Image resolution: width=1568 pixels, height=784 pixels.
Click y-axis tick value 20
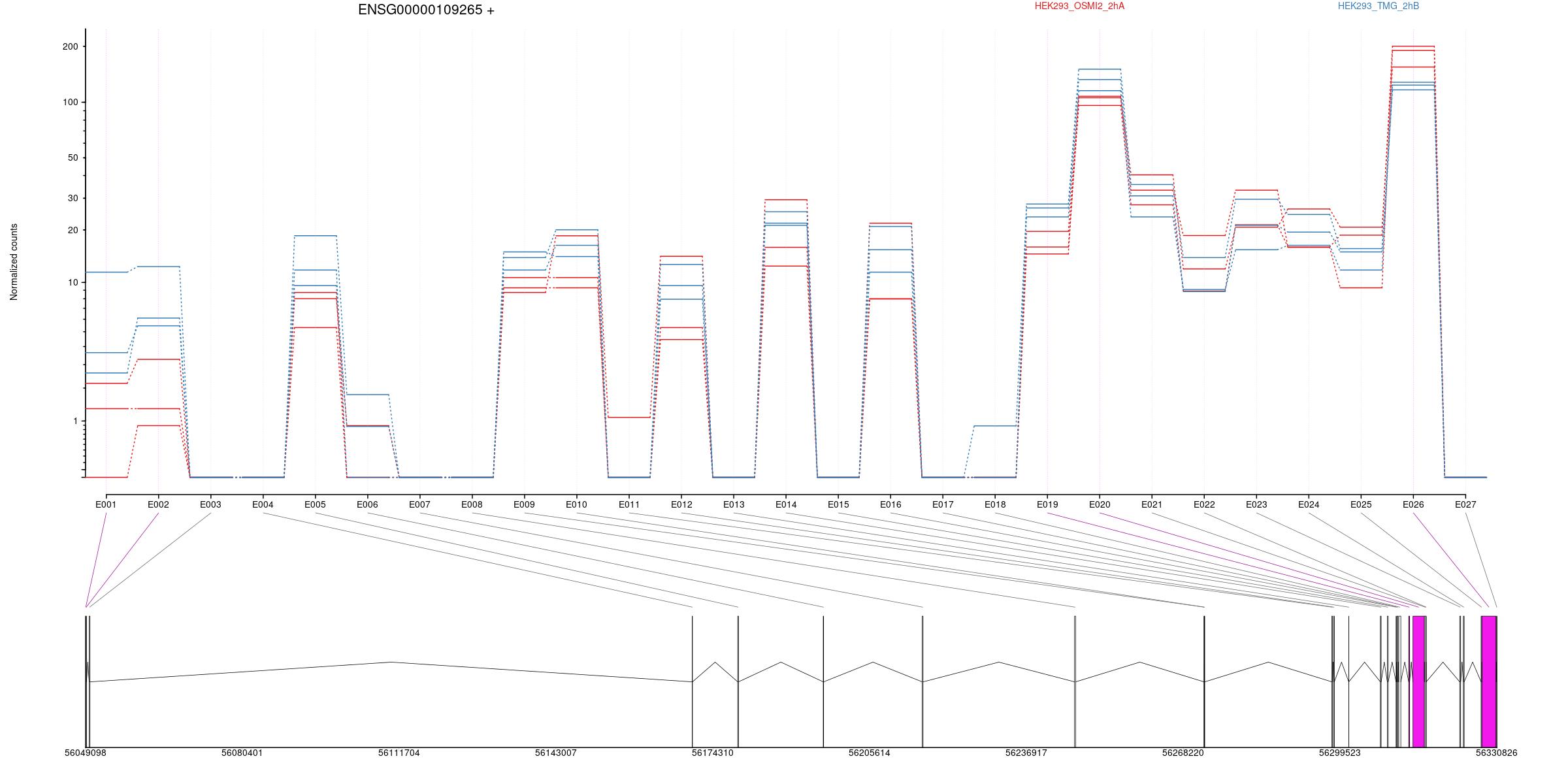73,230
